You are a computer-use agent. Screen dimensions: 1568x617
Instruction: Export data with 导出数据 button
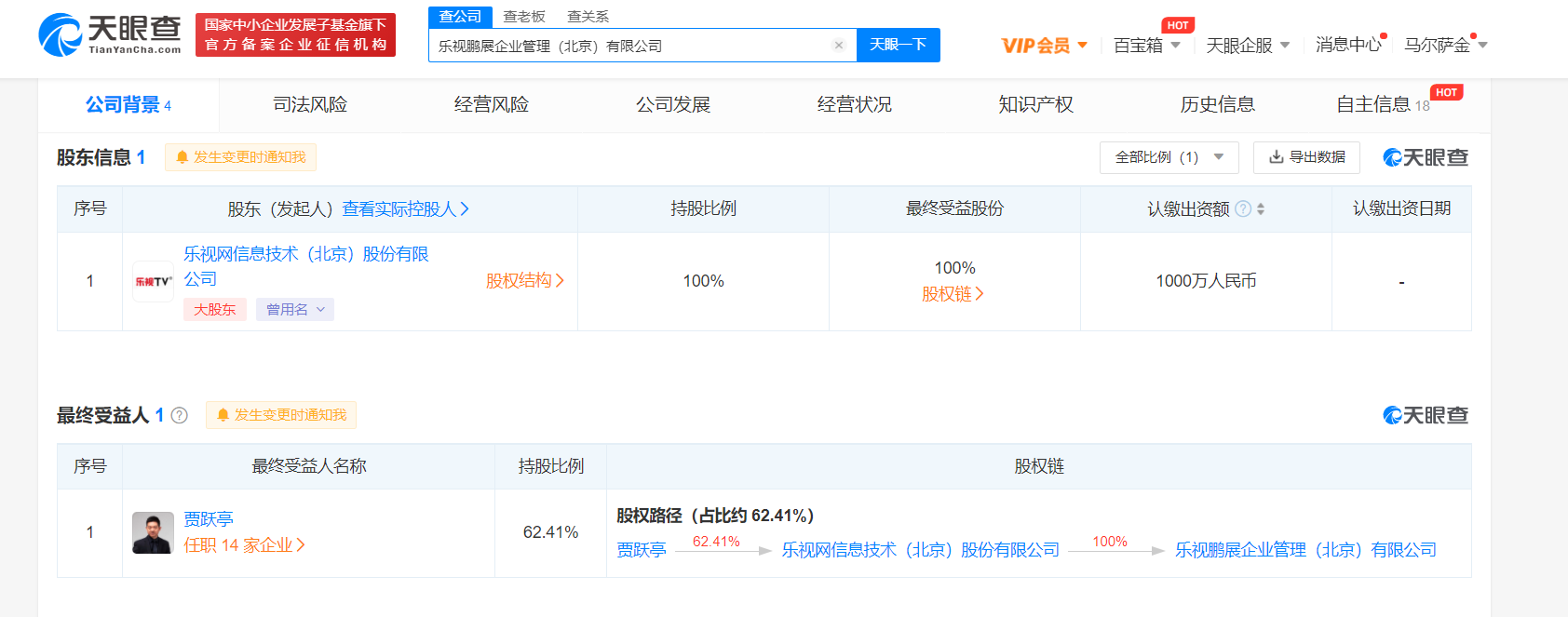(x=1306, y=157)
